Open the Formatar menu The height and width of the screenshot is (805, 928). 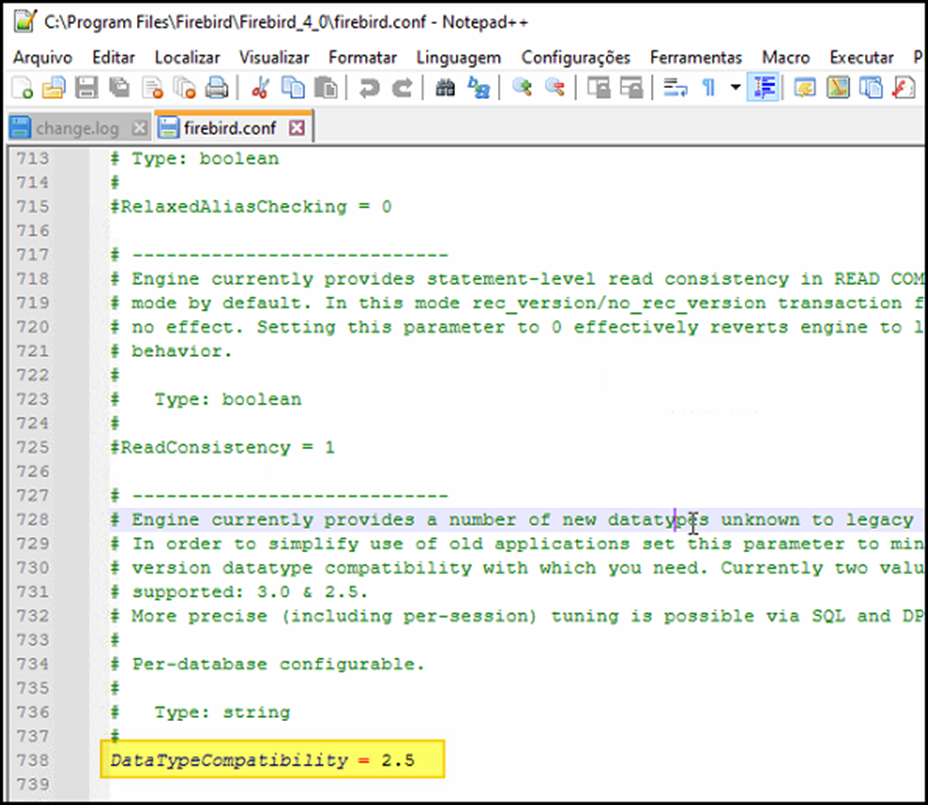[362, 57]
